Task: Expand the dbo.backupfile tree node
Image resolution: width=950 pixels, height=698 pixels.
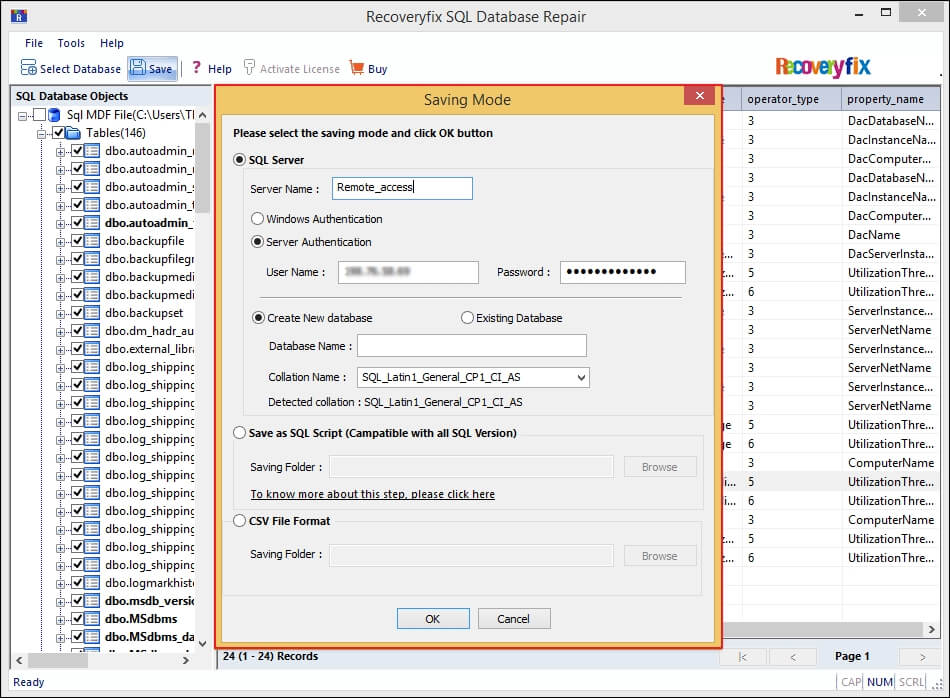Action: [x=61, y=241]
